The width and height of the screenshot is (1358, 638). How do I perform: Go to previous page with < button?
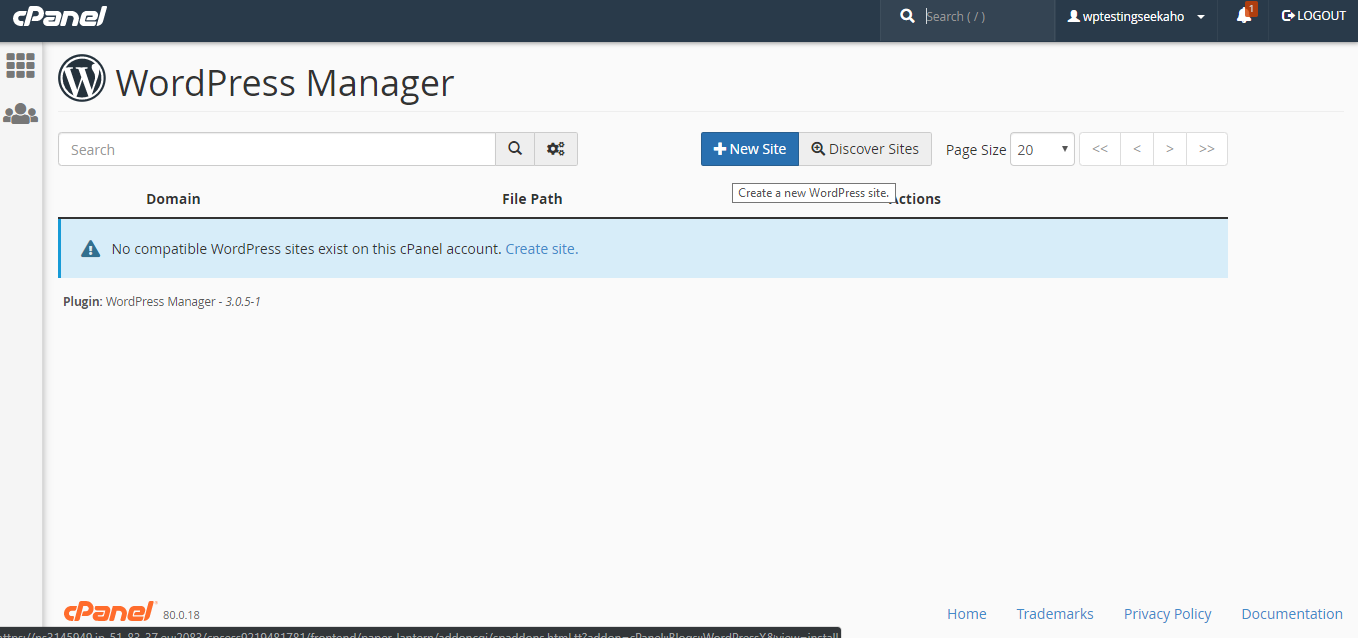(1137, 149)
